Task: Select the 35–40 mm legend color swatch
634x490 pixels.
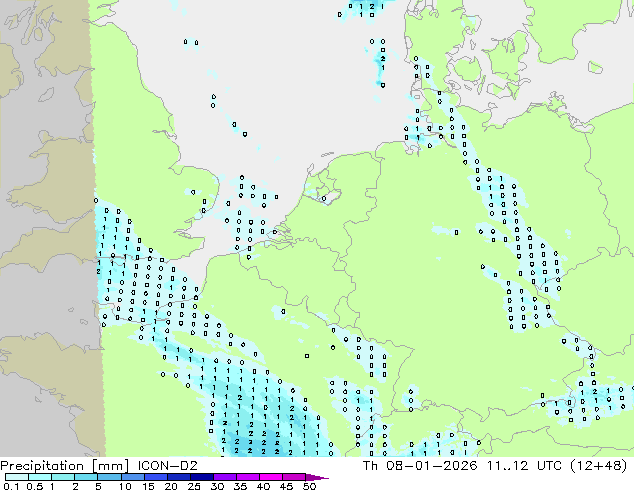Action: click(247, 477)
